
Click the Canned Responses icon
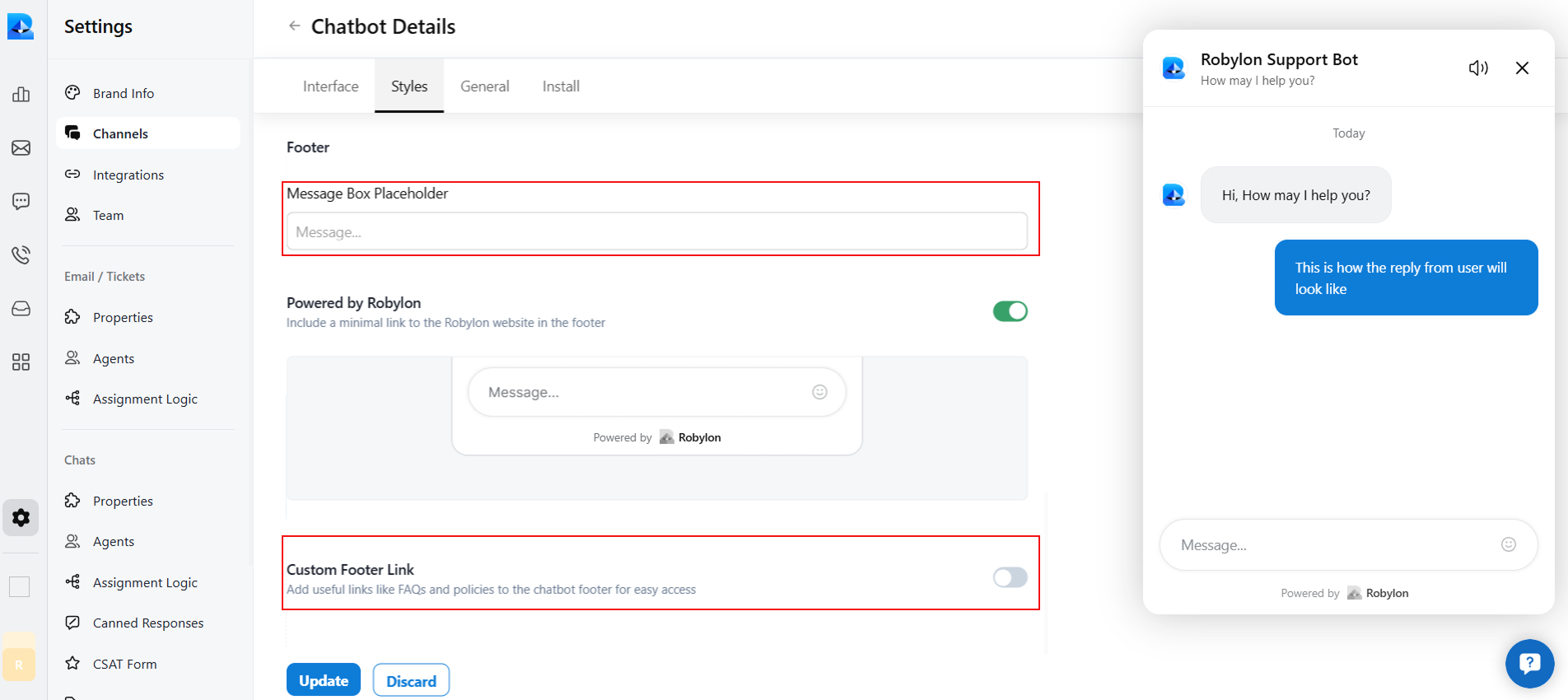pyautogui.click(x=72, y=623)
